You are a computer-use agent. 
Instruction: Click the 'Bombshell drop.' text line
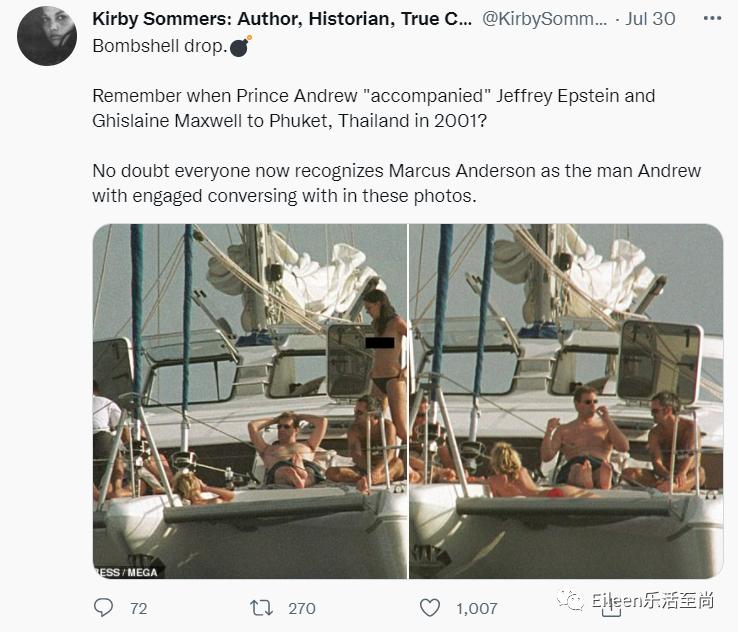click(x=158, y=46)
